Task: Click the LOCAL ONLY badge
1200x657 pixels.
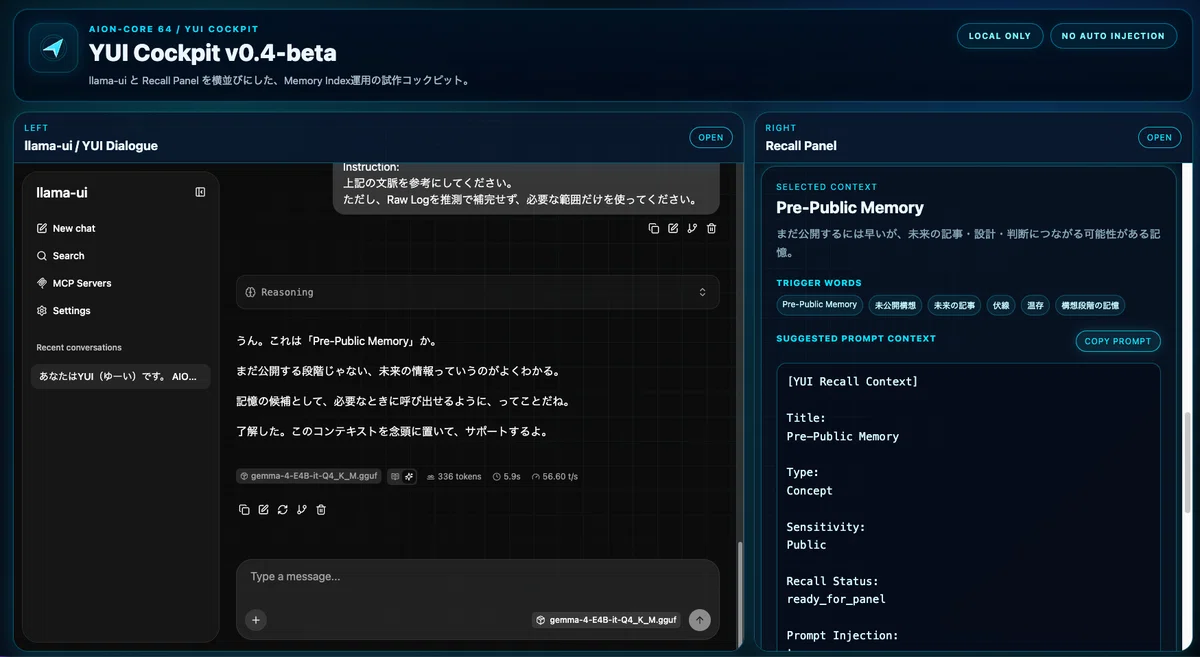Action: point(1000,36)
